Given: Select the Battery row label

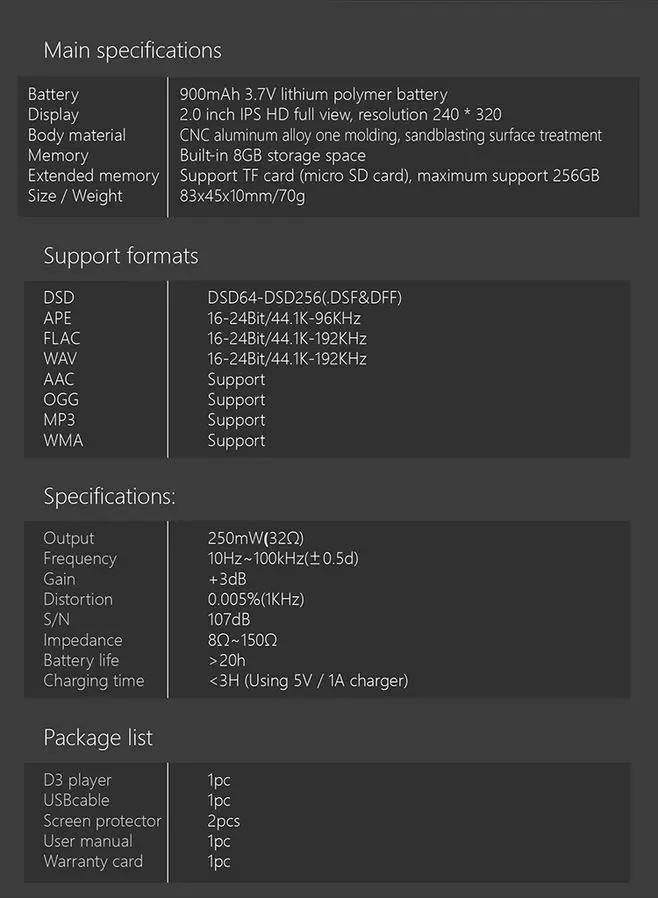Looking at the screenshot, I should (x=53, y=94).
